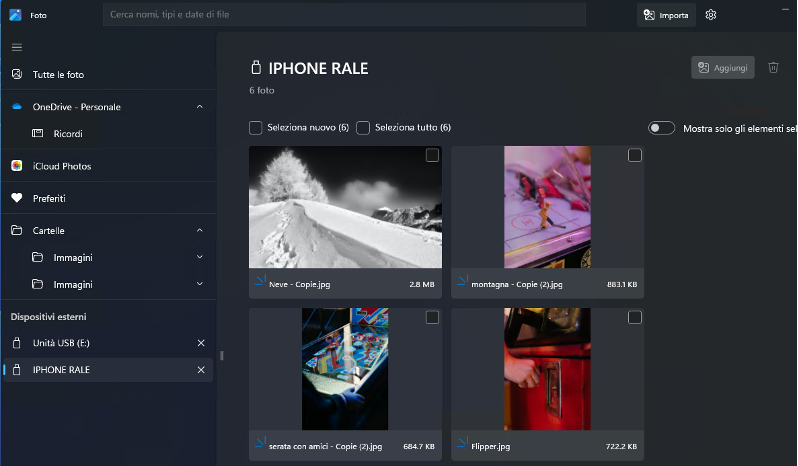
Task: Collapse the OneDrive - Personale section
Action: click(x=200, y=106)
